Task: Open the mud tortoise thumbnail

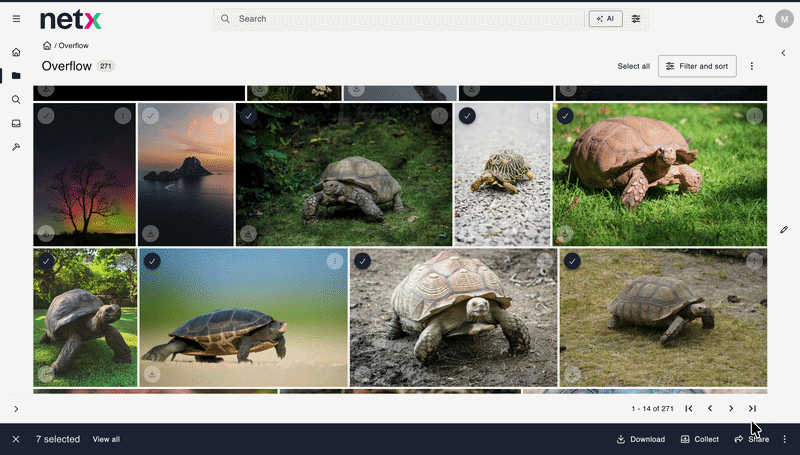Action: pyautogui.click(x=454, y=318)
